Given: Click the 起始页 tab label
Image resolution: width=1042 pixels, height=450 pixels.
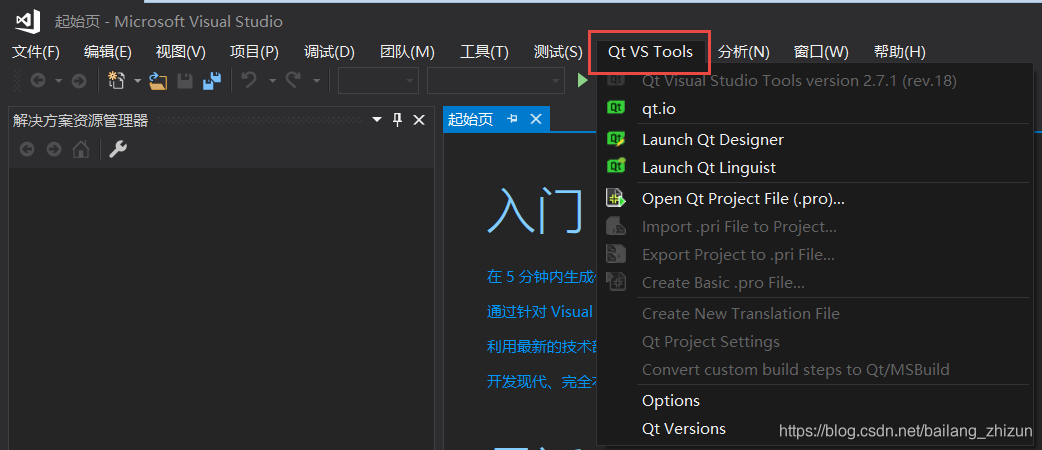Looking at the screenshot, I should 470,120.
